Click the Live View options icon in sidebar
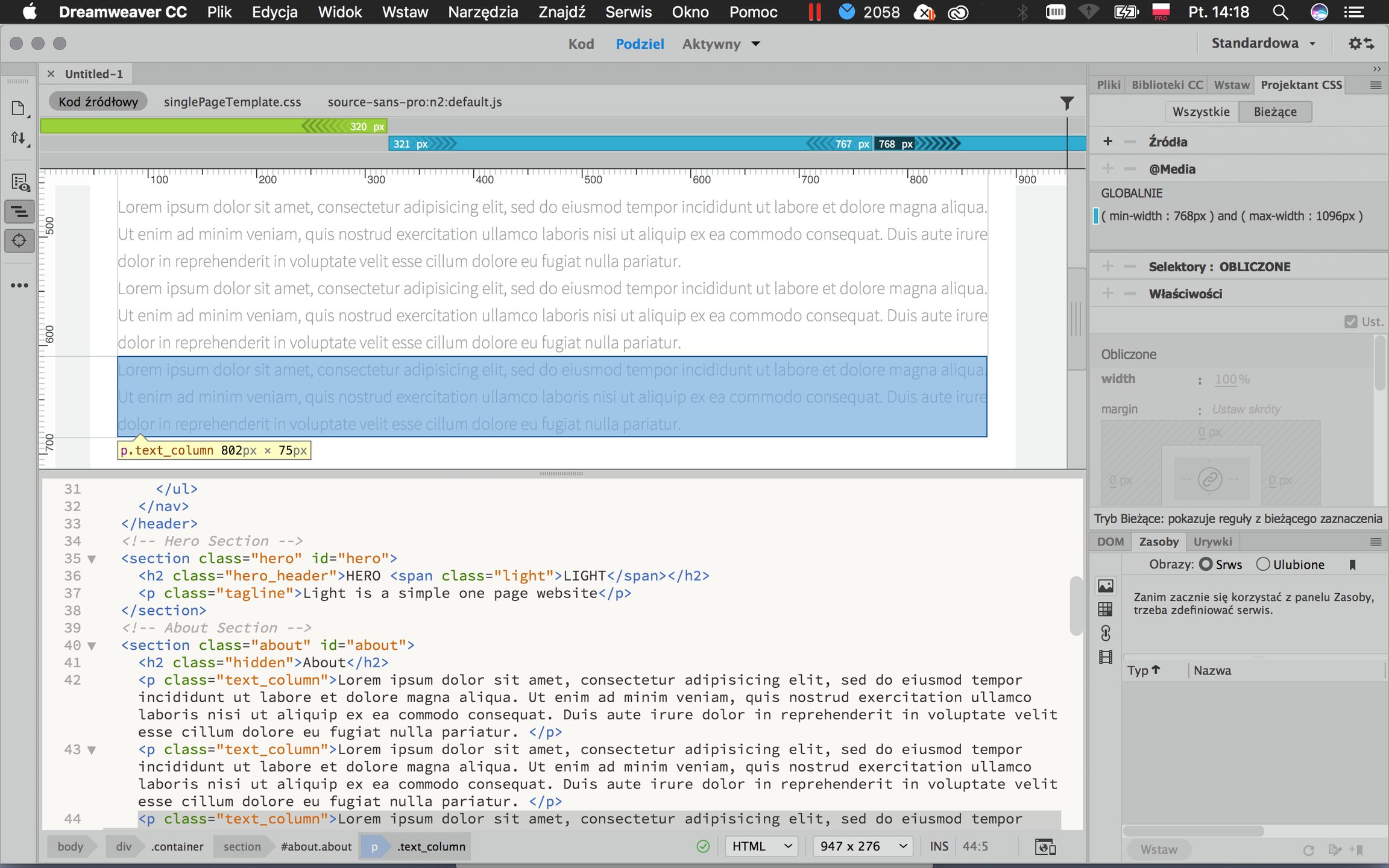Image resolution: width=1389 pixels, height=868 pixels. 20,183
